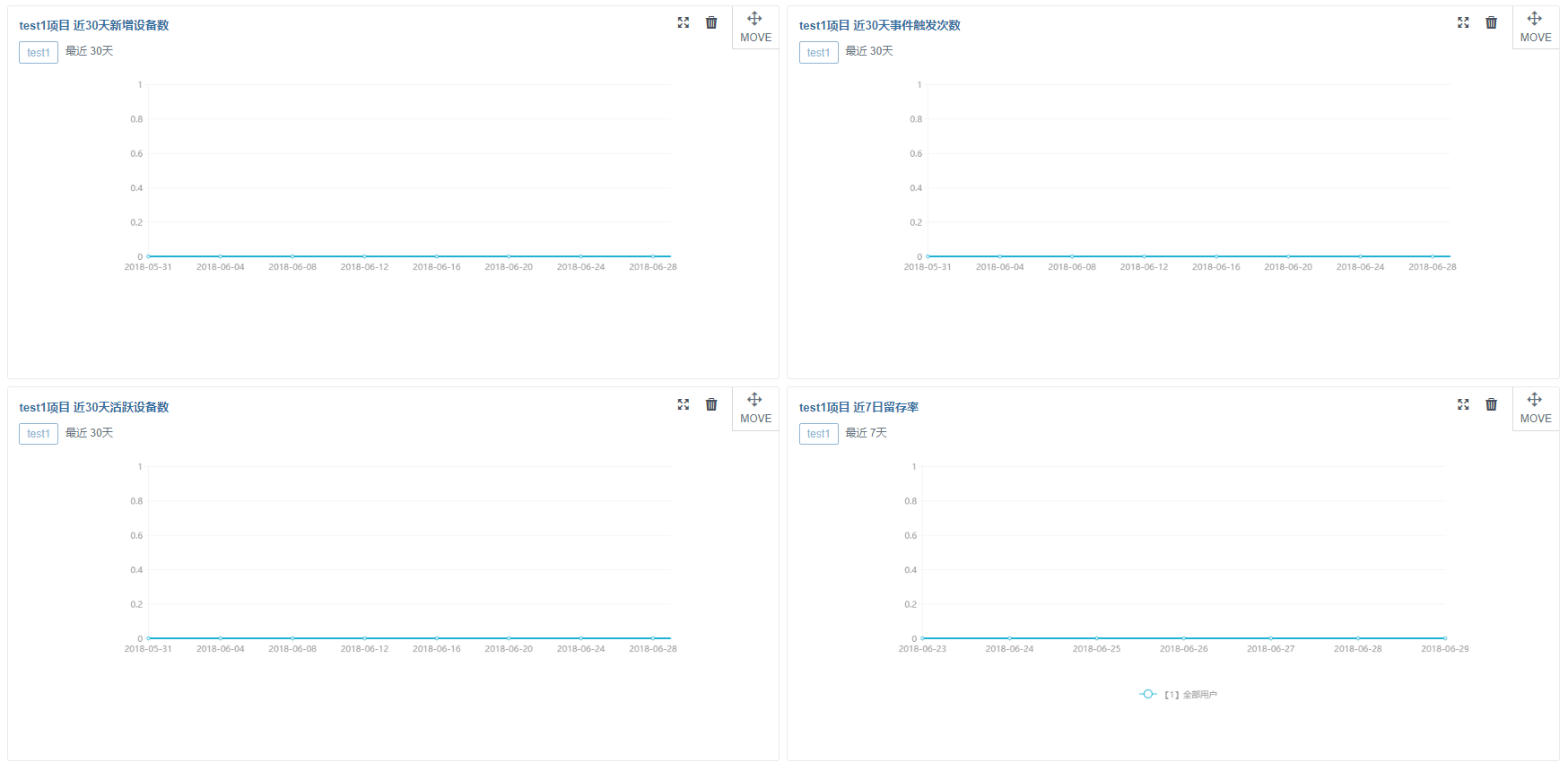Open the test1项目 近7日留存率 title
Viewport: 1568px width, 771px height.
[x=858, y=407]
